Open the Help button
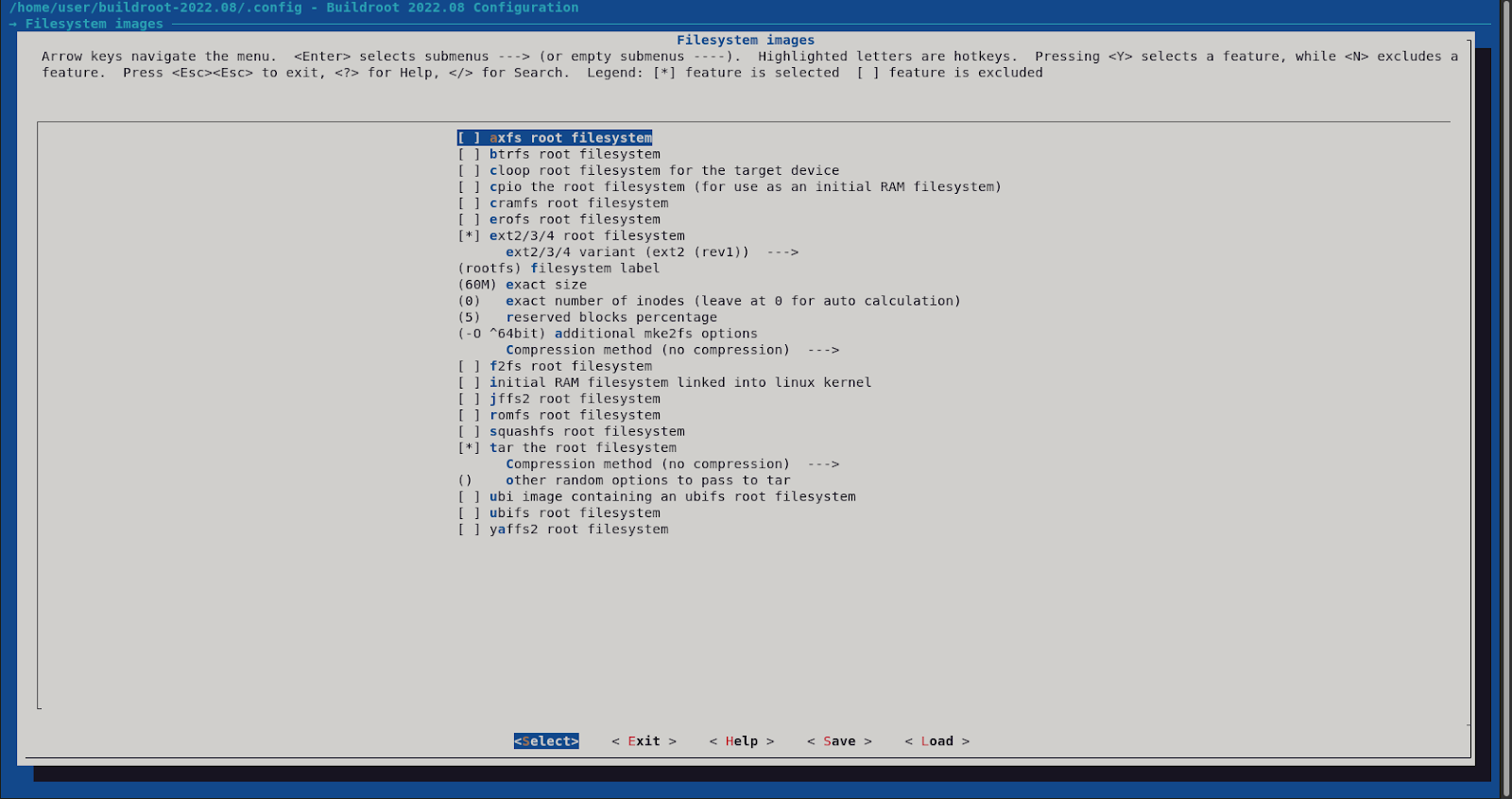 pyautogui.click(x=741, y=741)
